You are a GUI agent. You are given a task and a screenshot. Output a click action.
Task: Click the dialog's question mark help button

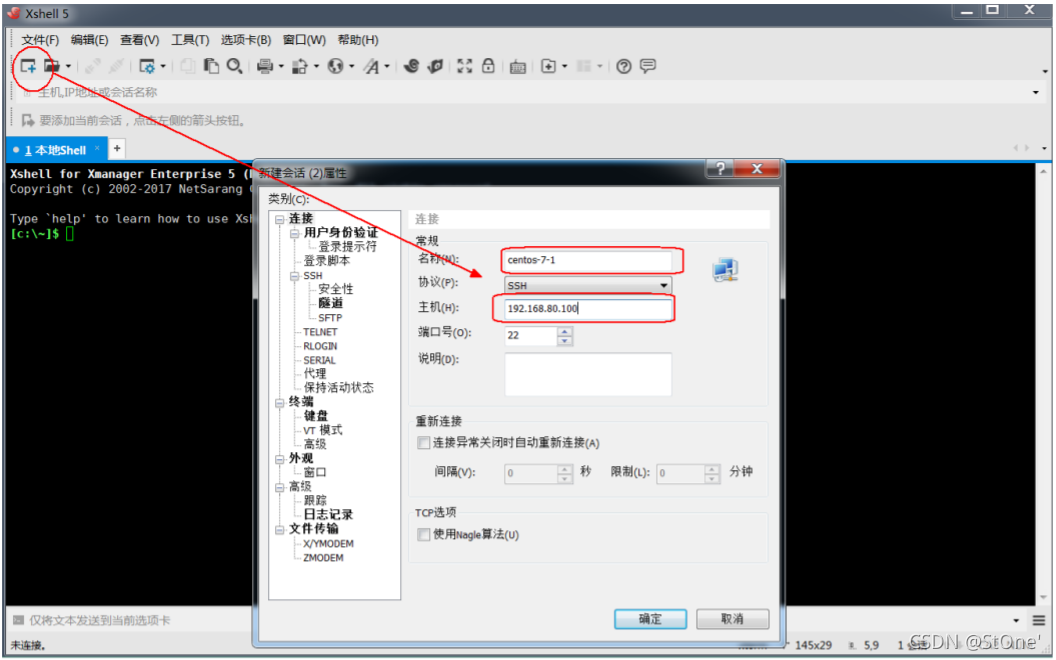tap(720, 168)
